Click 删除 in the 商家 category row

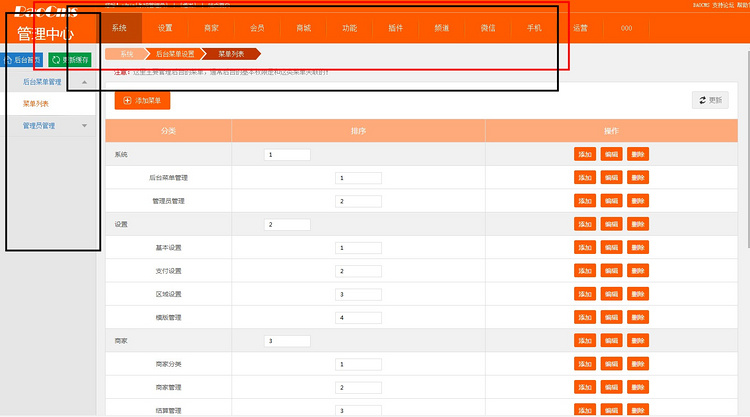point(638,340)
